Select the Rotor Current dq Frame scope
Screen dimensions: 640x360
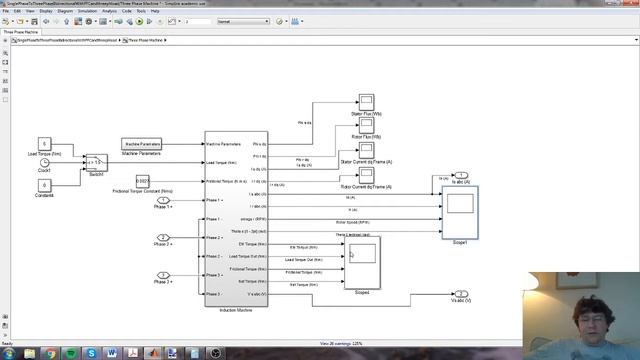click(x=366, y=175)
